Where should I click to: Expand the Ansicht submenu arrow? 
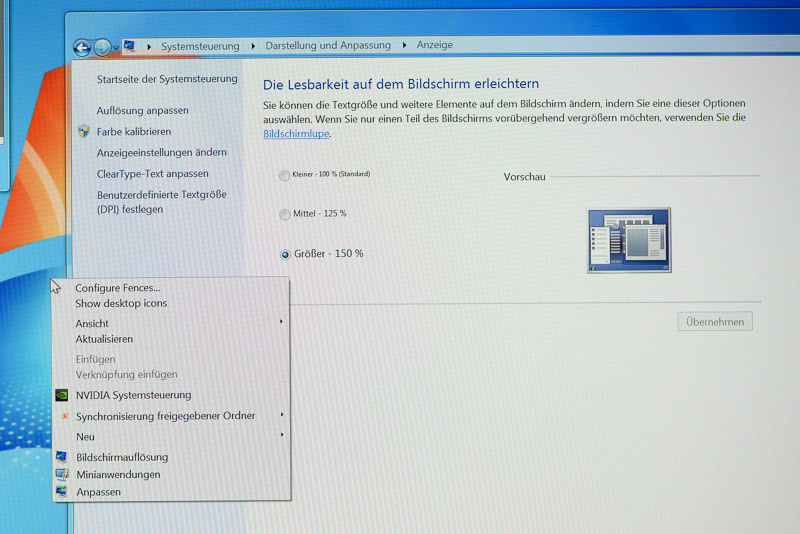(281, 322)
